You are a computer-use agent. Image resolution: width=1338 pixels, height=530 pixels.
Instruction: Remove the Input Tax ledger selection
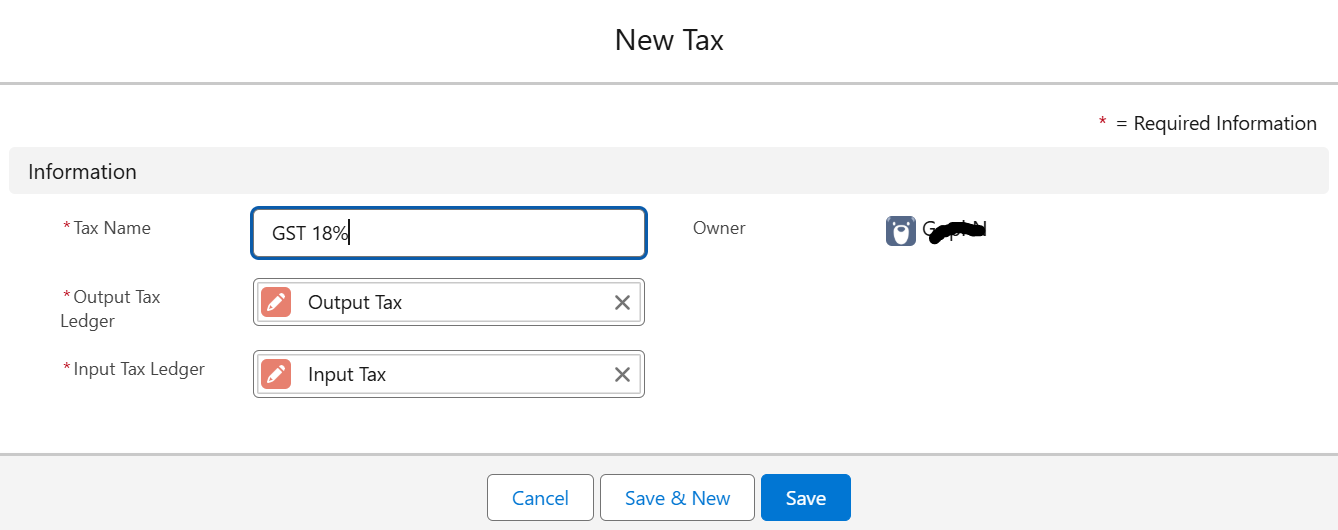tap(622, 374)
